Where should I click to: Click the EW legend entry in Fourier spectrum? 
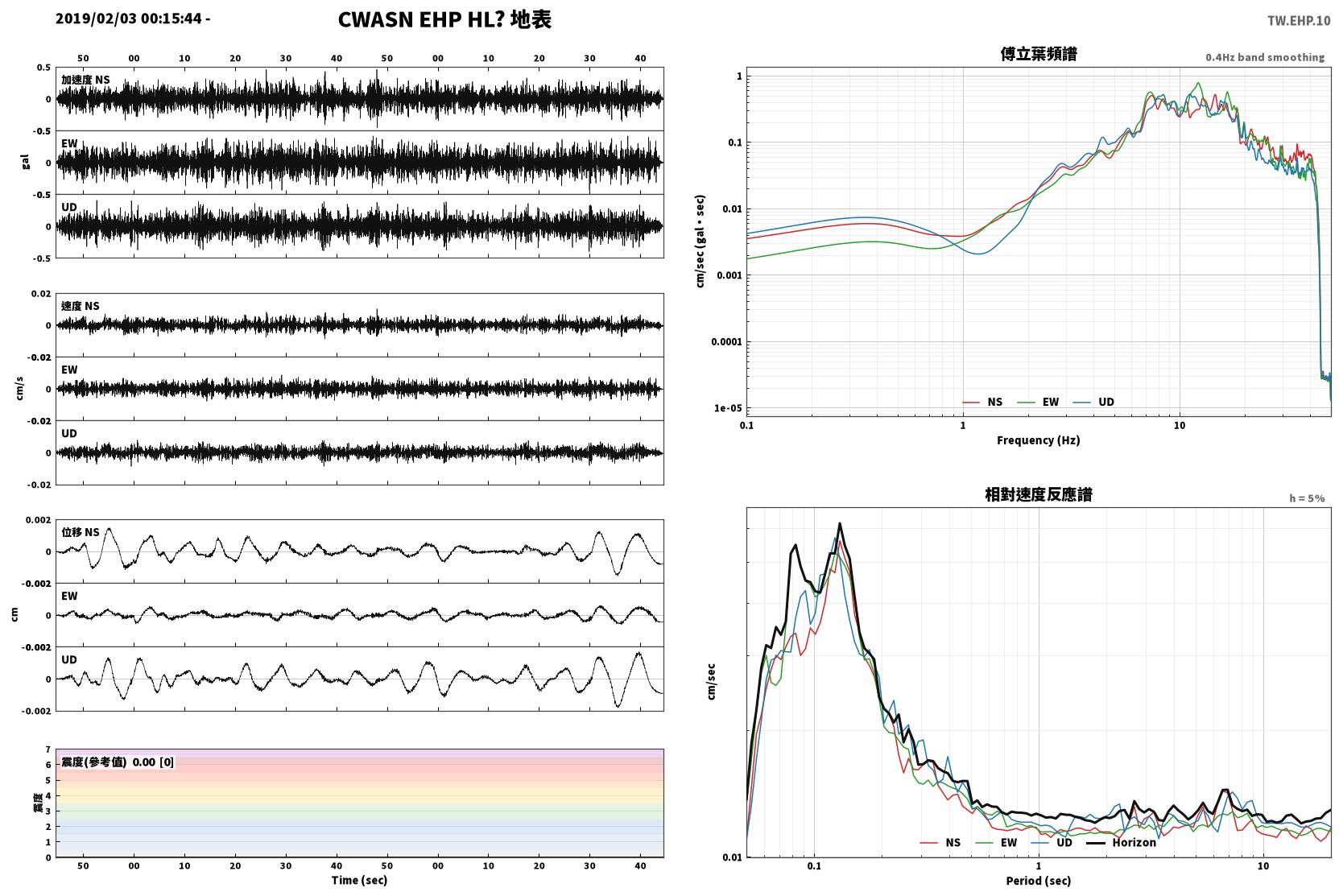pos(1038,402)
